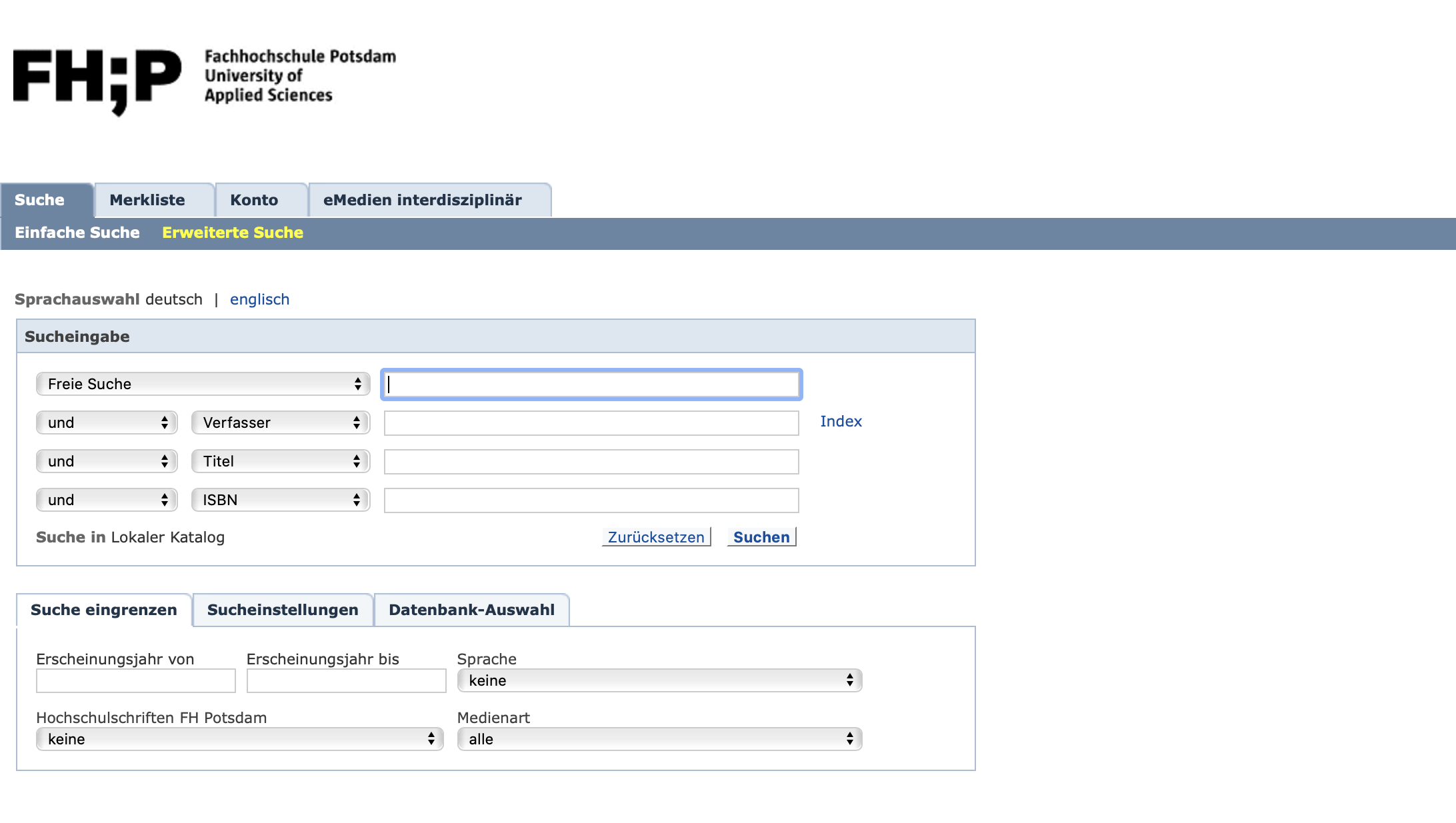Open the Verfasser search field dropdown
The image size is (1456, 823).
(280, 422)
